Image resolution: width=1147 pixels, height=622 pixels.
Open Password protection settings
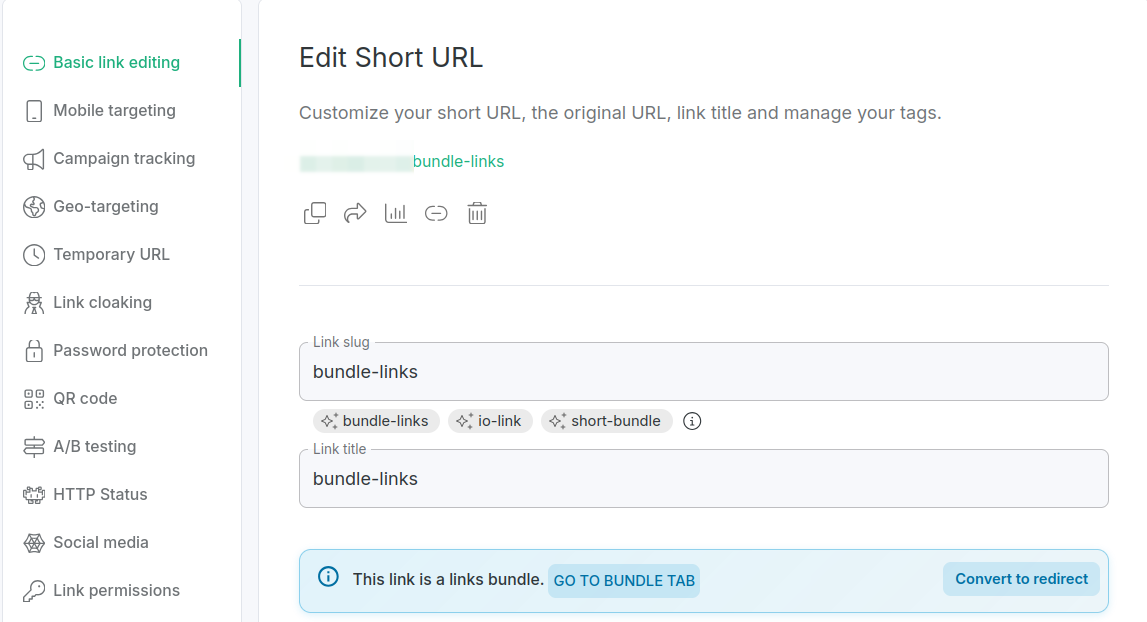tap(130, 351)
